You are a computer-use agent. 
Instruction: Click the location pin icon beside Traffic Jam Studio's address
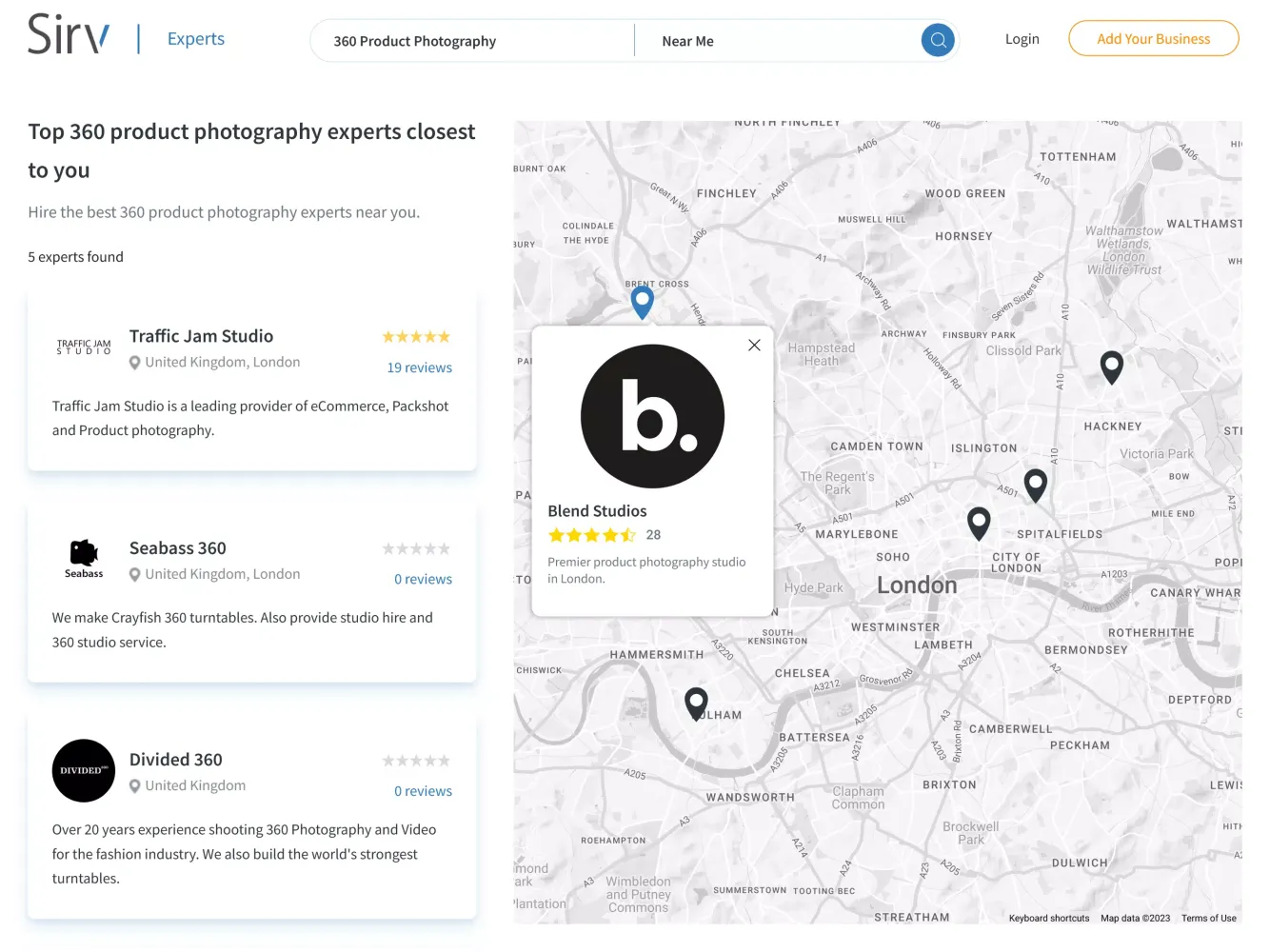[x=135, y=363]
